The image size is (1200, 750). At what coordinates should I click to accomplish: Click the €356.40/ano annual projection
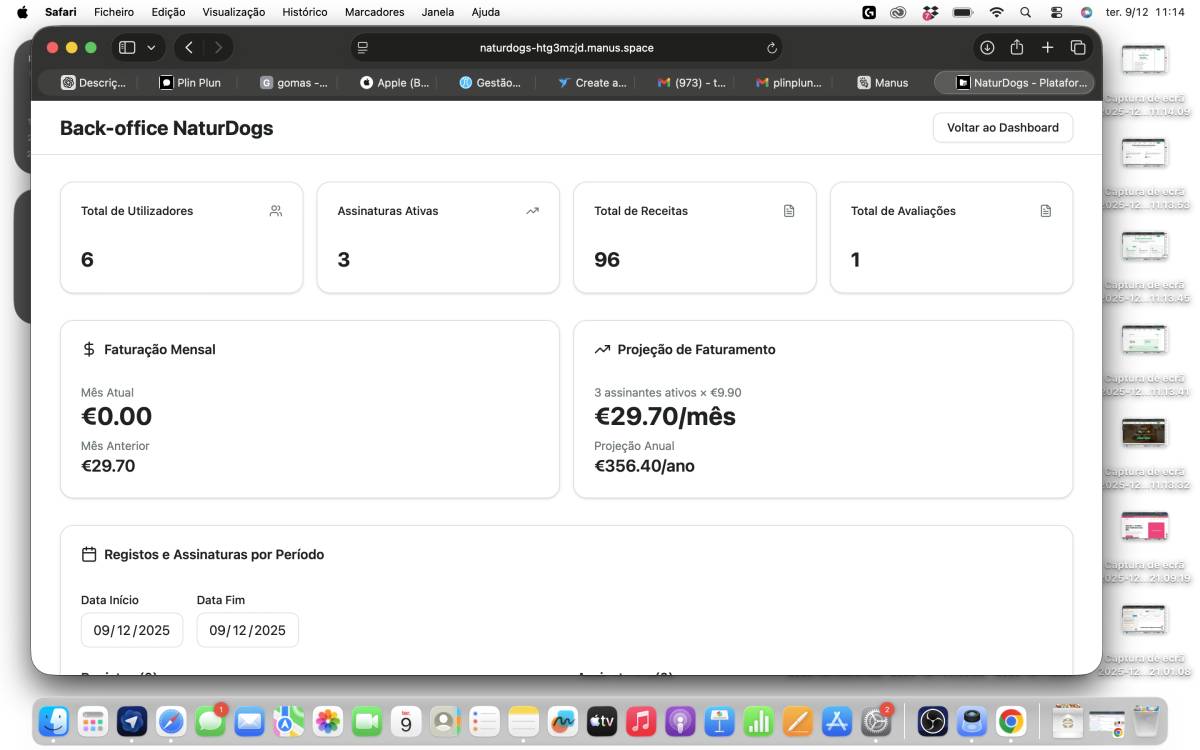(x=644, y=466)
